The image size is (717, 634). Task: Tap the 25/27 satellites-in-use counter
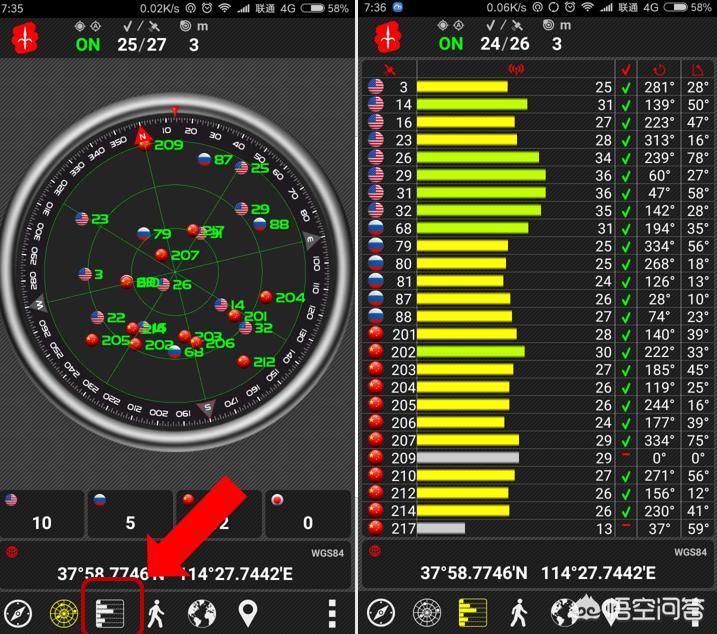(x=141, y=45)
